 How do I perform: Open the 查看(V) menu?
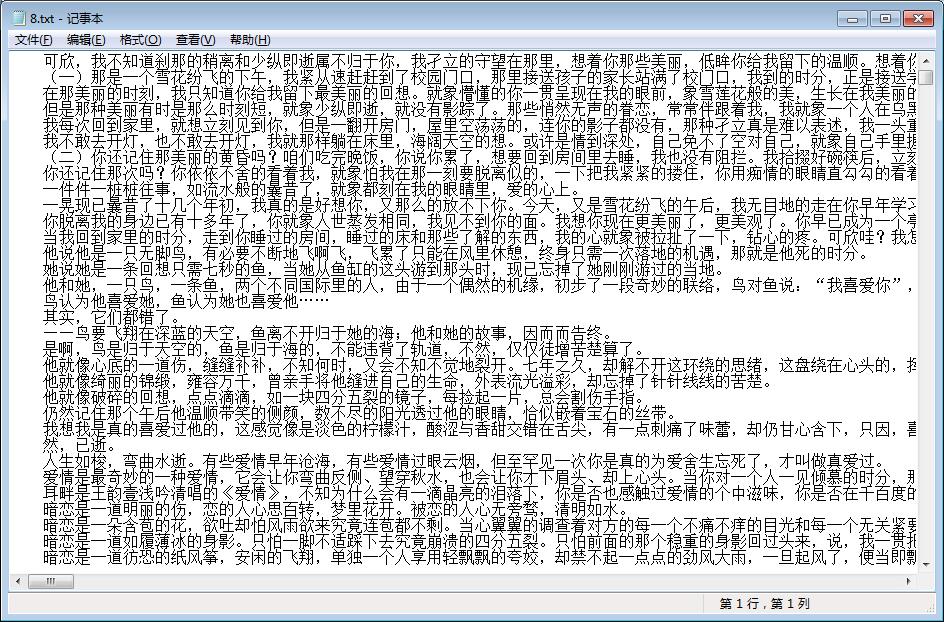(195, 40)
